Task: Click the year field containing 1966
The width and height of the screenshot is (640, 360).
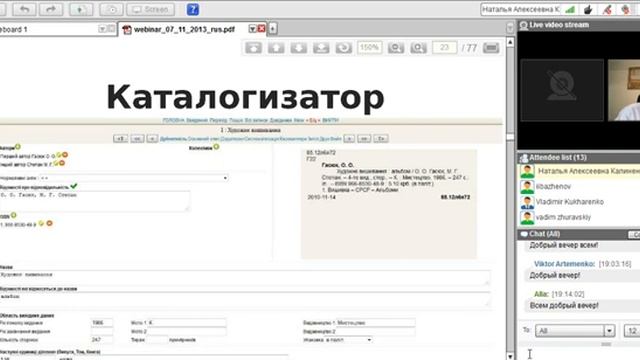Action: [x=102, y=323]
